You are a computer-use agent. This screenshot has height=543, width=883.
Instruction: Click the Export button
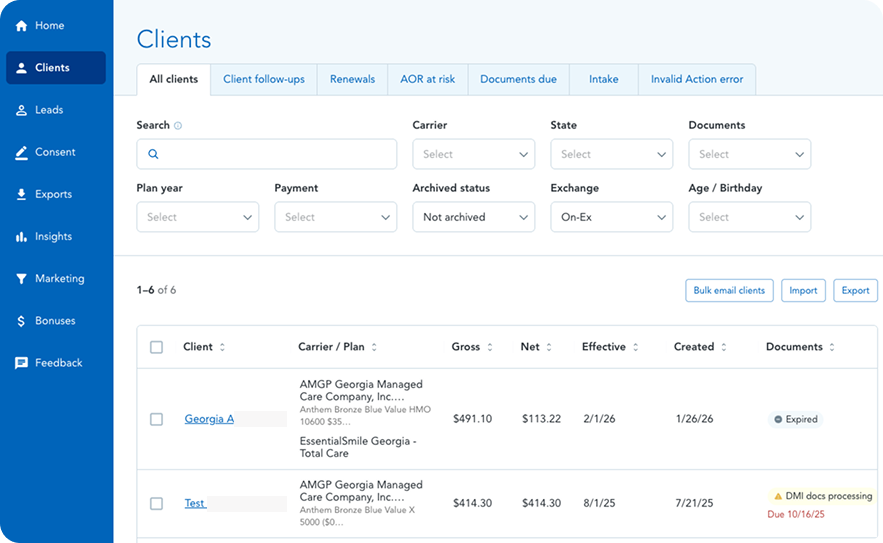pyautogui.click(x=855, y=291)
